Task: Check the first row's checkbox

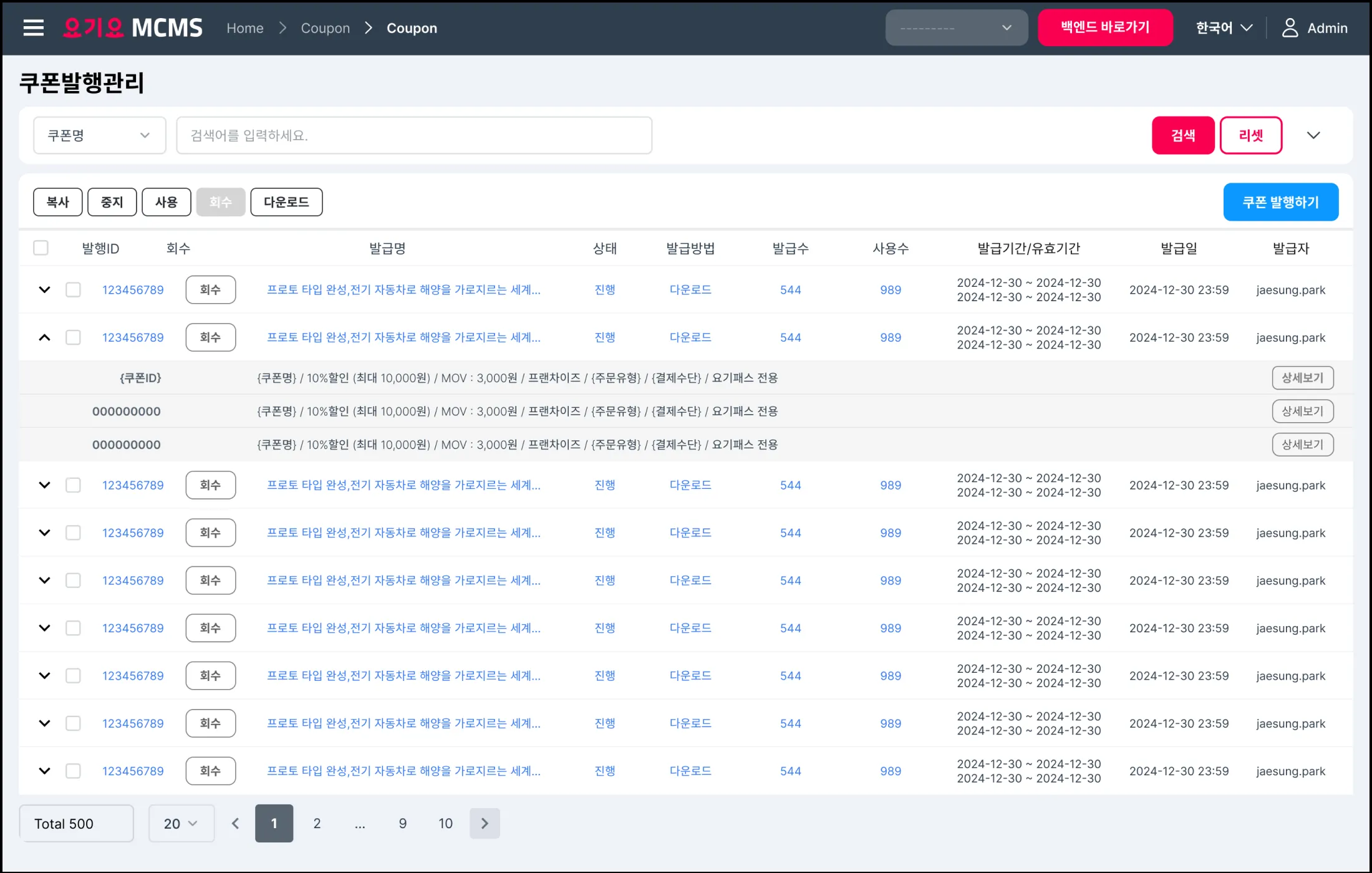Action: click(x=74, y=290)
